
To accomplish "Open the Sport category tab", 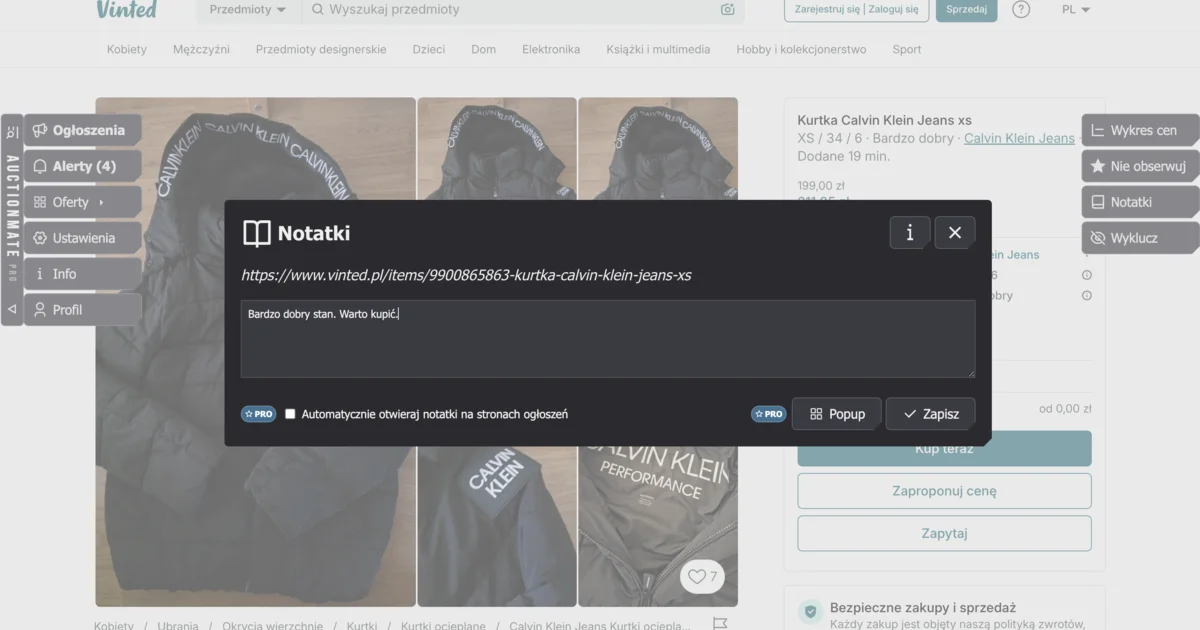I will [x=907, y=49].
